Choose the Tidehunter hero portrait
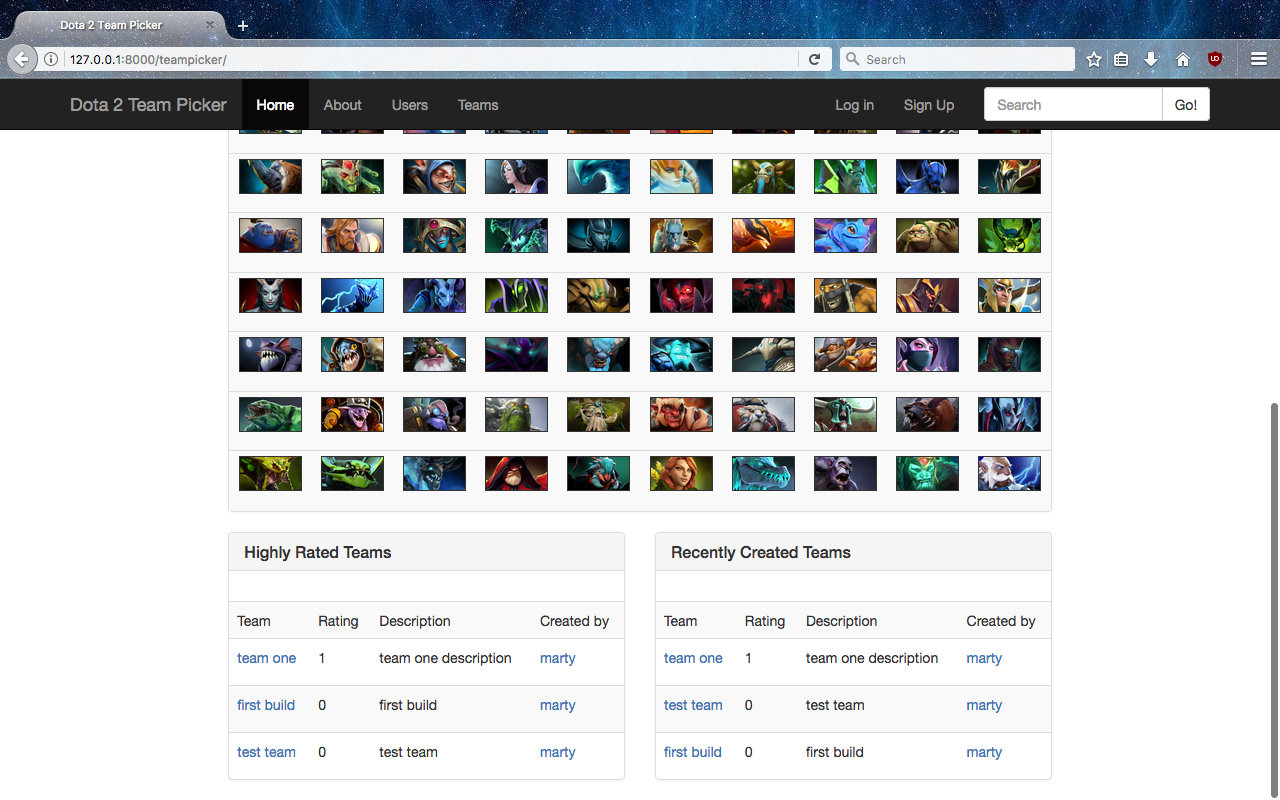The width and height of the screenshot is (1280, 800). pyautogui.click(x=270, y=414)
